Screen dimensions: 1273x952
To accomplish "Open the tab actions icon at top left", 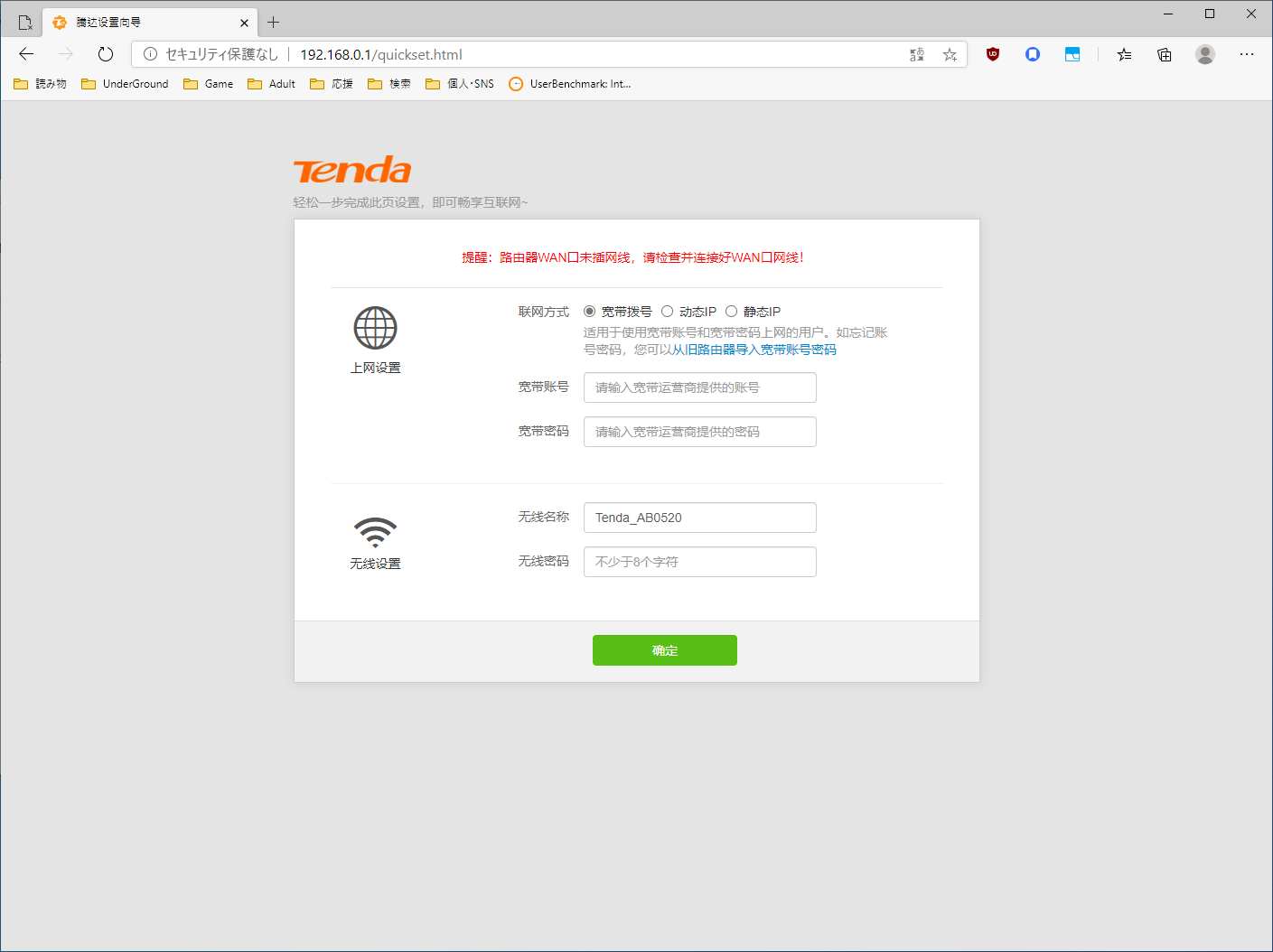I will tap(25, 23).
